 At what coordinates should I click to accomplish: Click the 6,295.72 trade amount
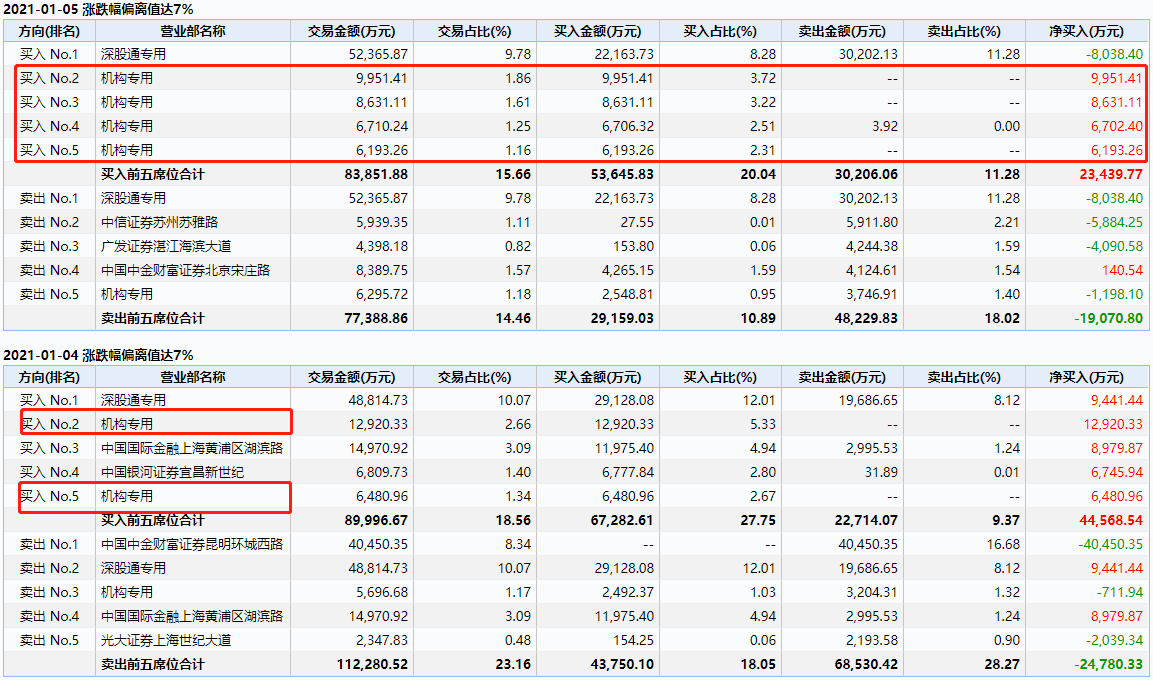[x=382, y=294]
